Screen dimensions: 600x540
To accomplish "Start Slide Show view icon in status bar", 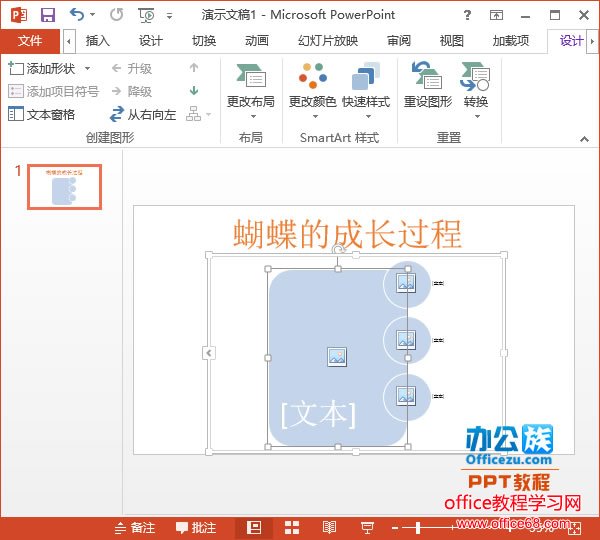I will tap(367, 528).
